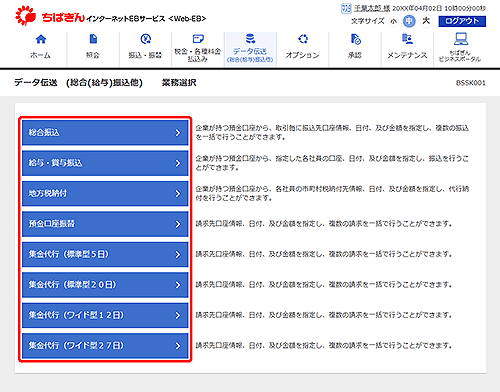The image size is (500, 392).
Task: Click the 照会 menu label
Action: [x=93, y=55]
